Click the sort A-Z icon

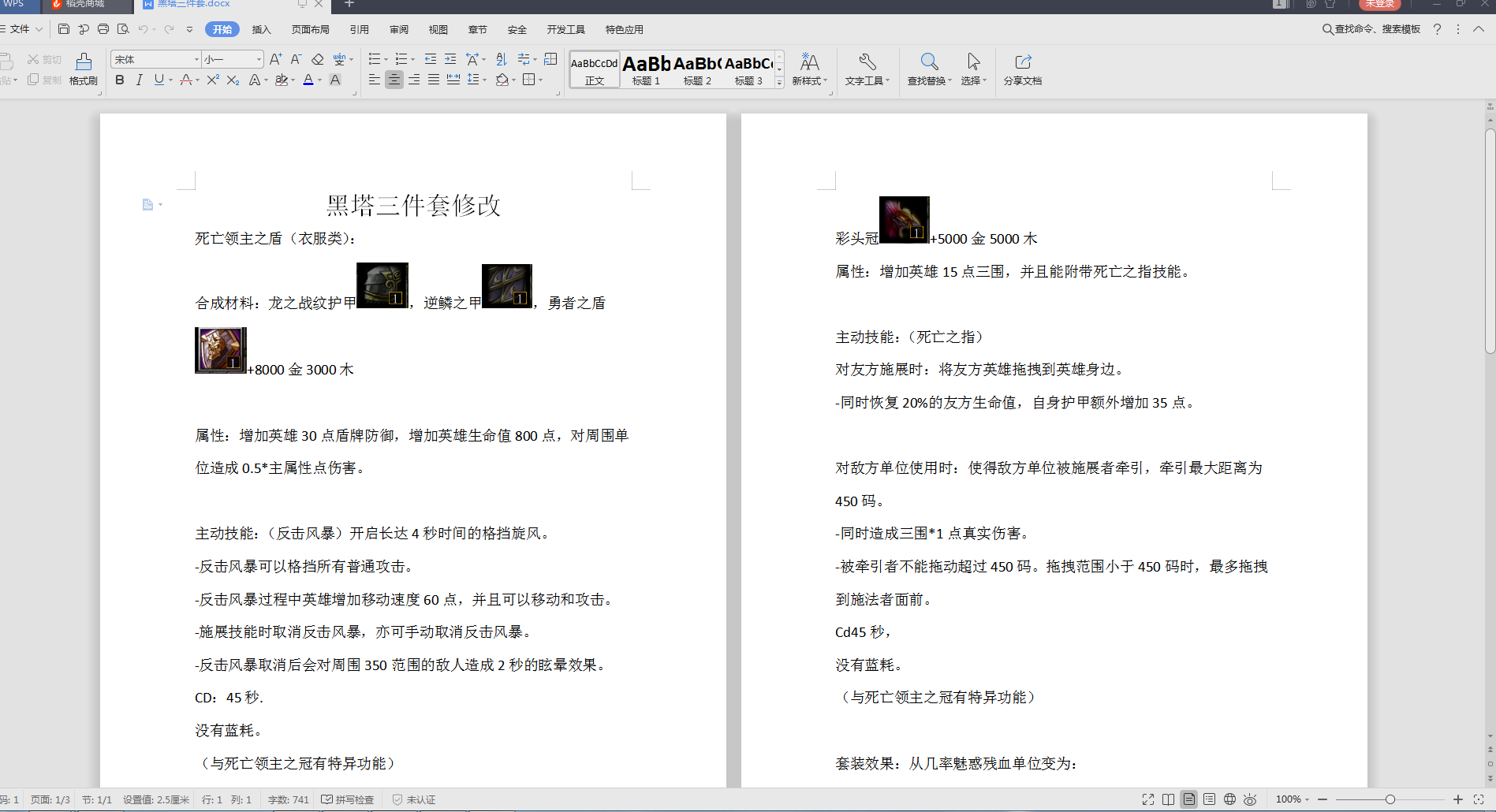(502, 59)
